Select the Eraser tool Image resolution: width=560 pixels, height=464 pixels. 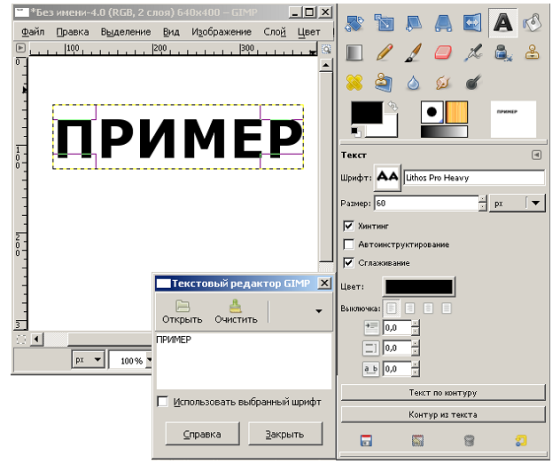tap(443, 53)
